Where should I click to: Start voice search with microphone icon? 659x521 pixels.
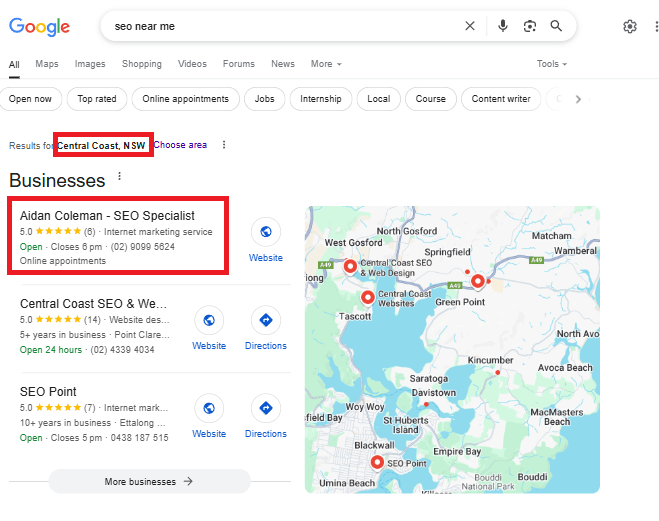pyautogui.click(x=503, y=26)
